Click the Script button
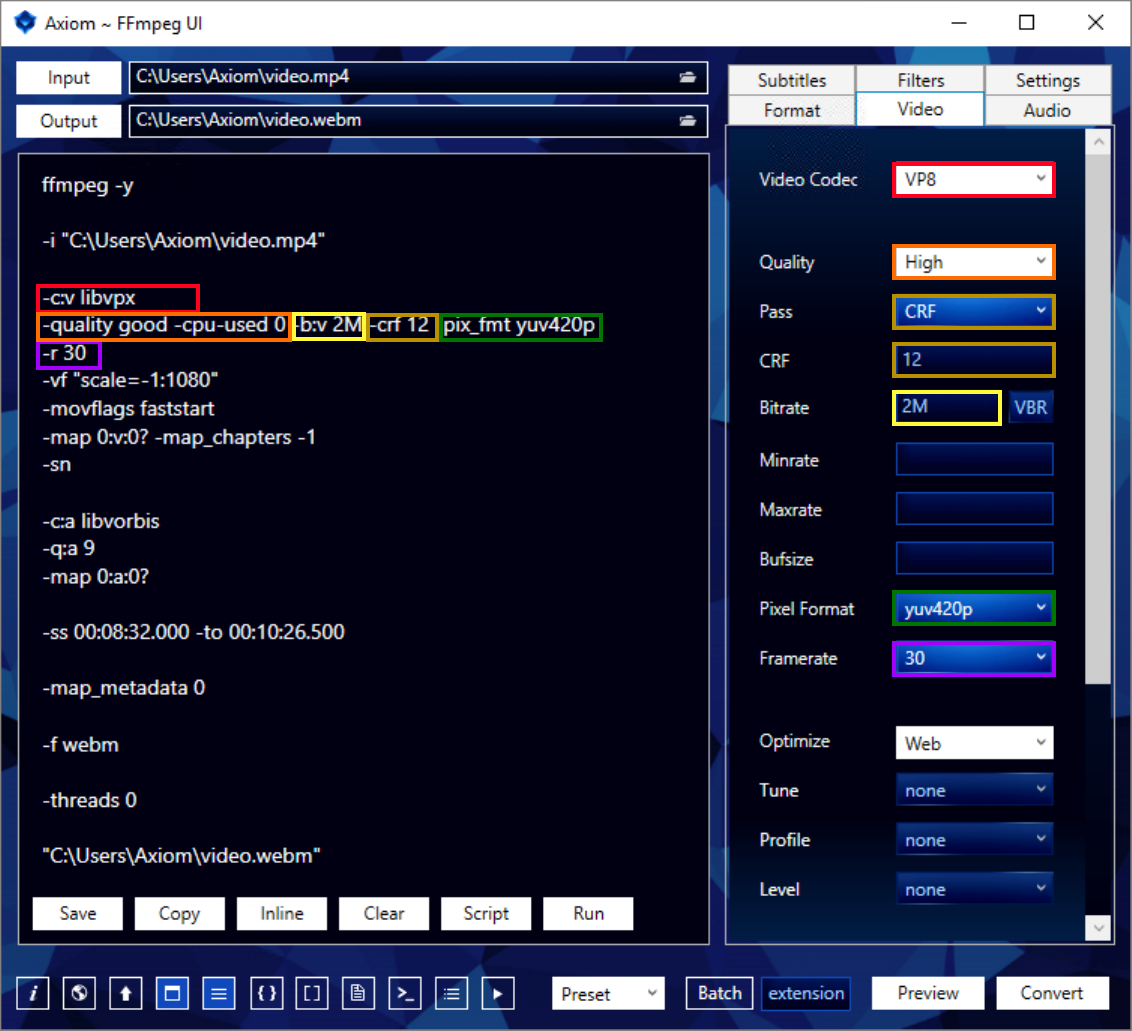1132x1031 pixels. point(486,913)
